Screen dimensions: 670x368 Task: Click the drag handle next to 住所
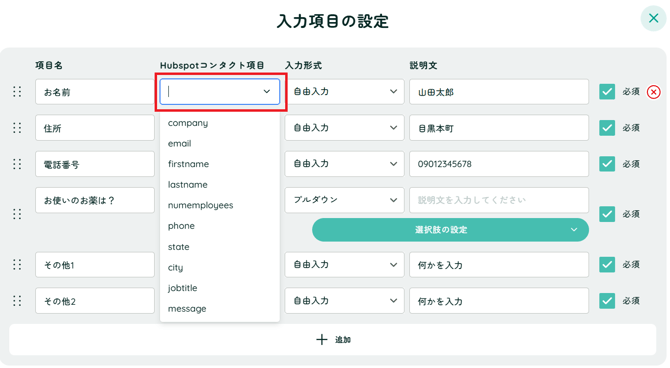pyautogui.click(x=17, y=128)
